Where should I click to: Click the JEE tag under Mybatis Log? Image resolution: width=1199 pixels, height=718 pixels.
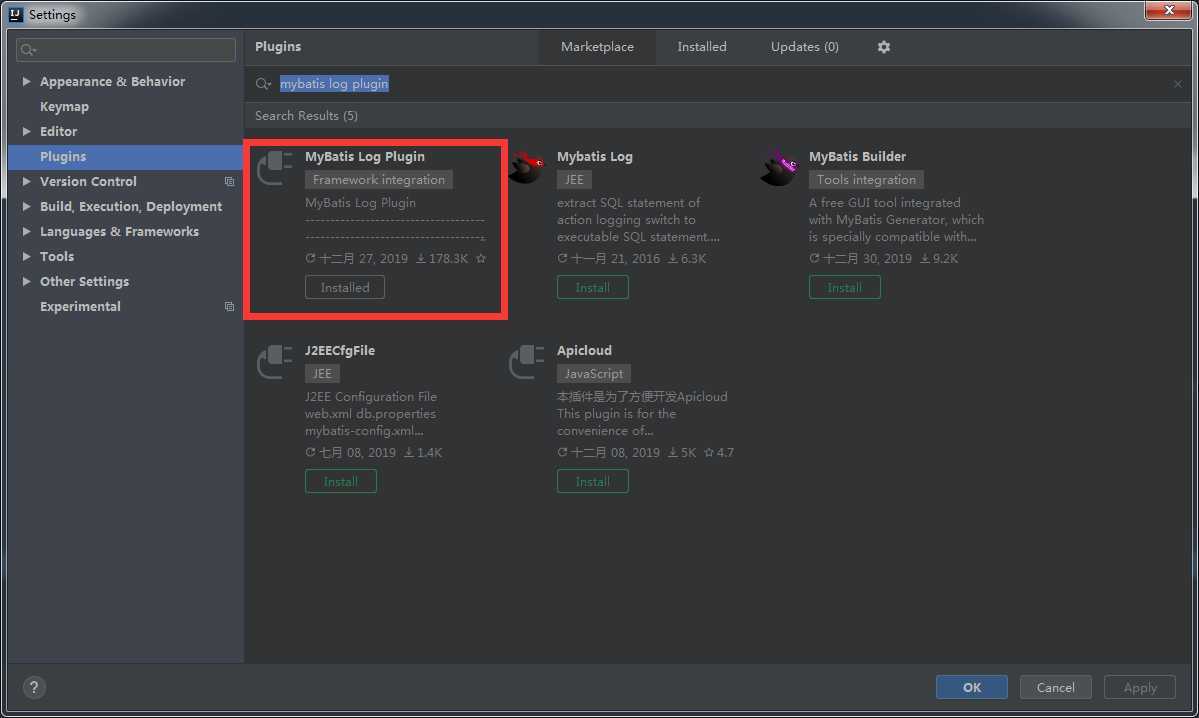[574, 180]
